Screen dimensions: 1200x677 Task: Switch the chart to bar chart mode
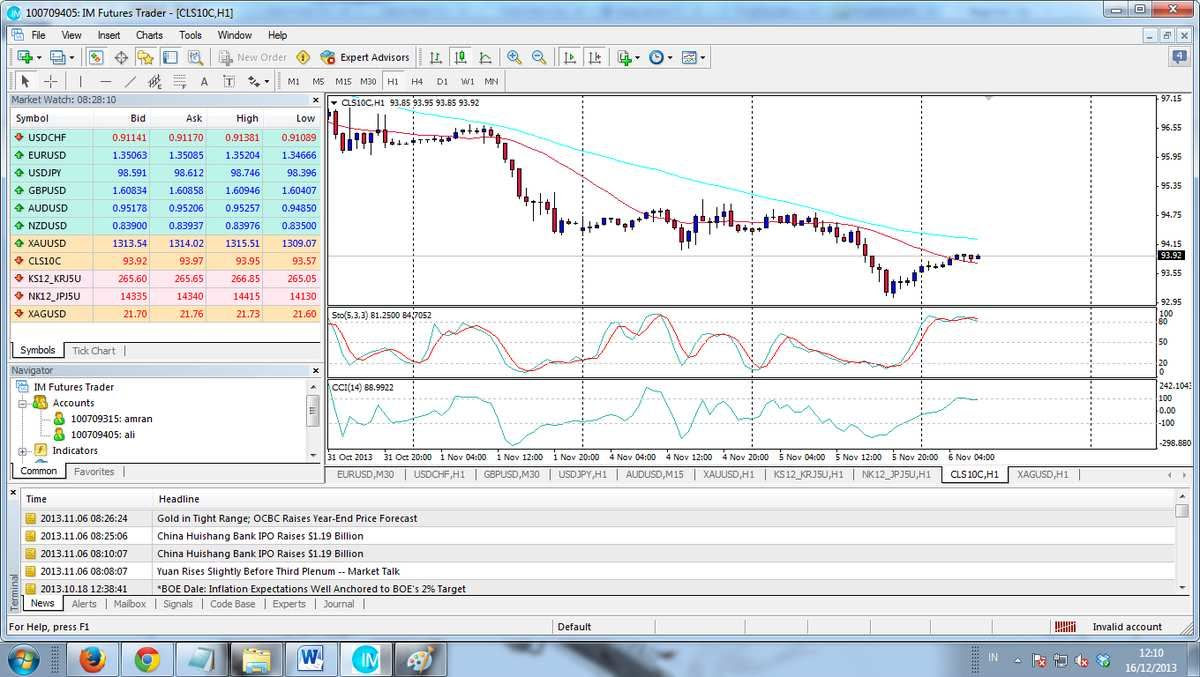[436, 57]
